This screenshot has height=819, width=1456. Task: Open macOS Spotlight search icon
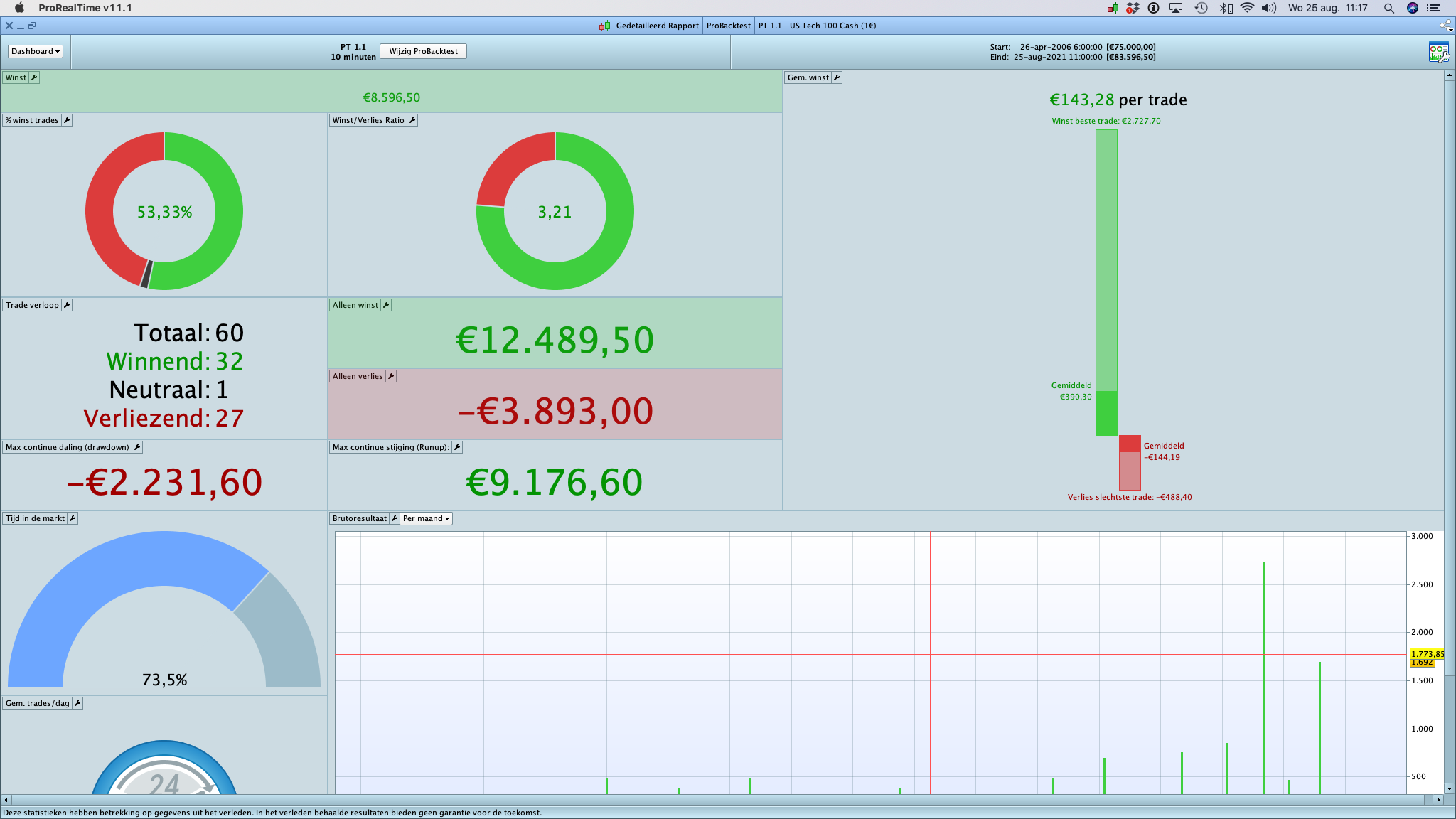tap(1388, 8)
